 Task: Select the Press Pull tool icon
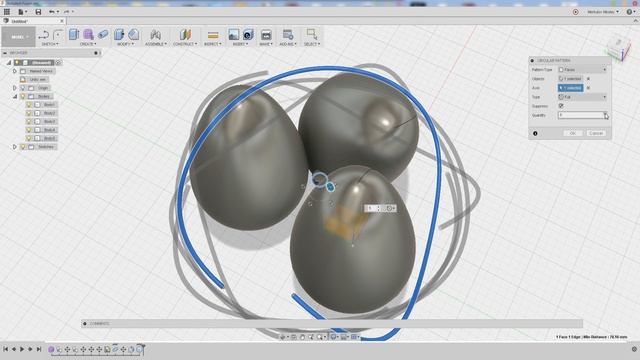click(119, 35)
